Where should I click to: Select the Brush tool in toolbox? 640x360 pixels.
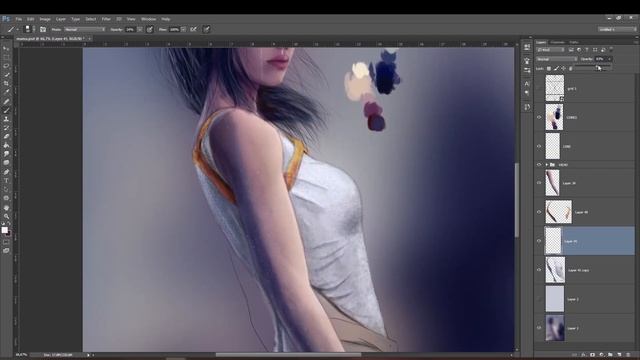coord(6,110)
